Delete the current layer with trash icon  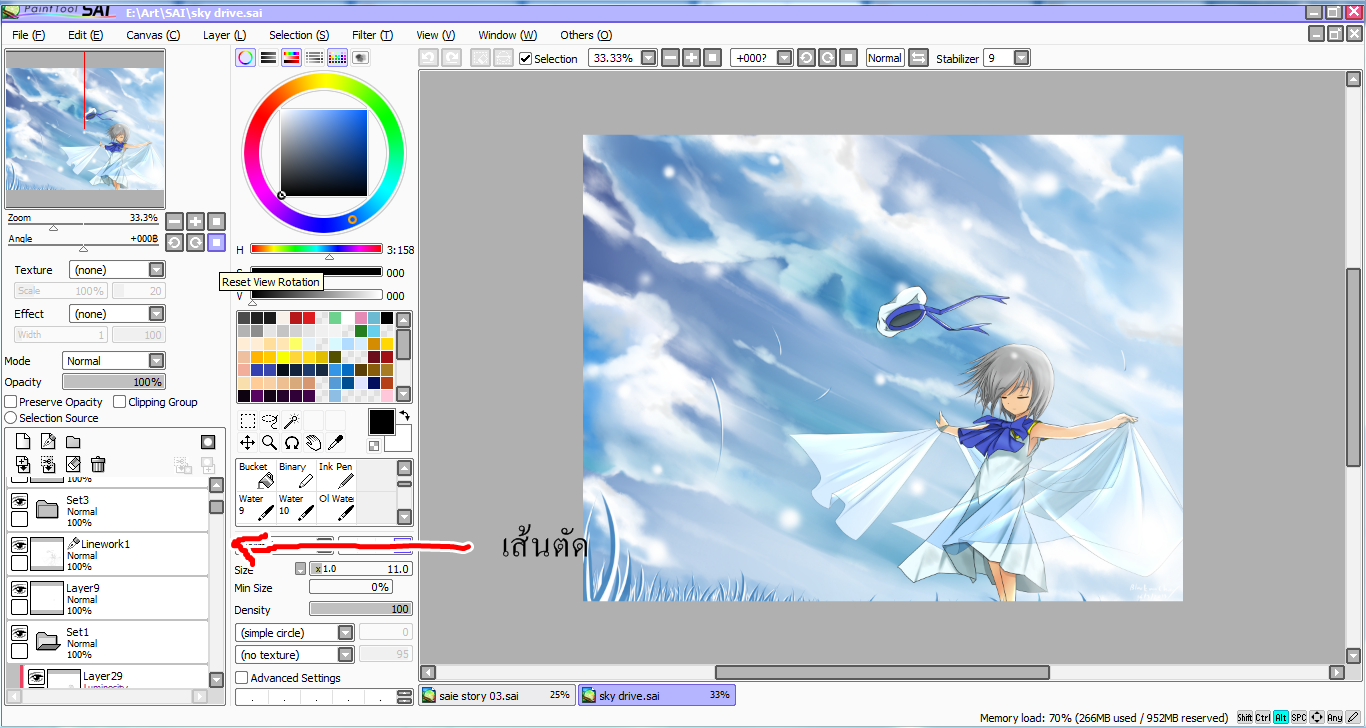tap(98, 464)
